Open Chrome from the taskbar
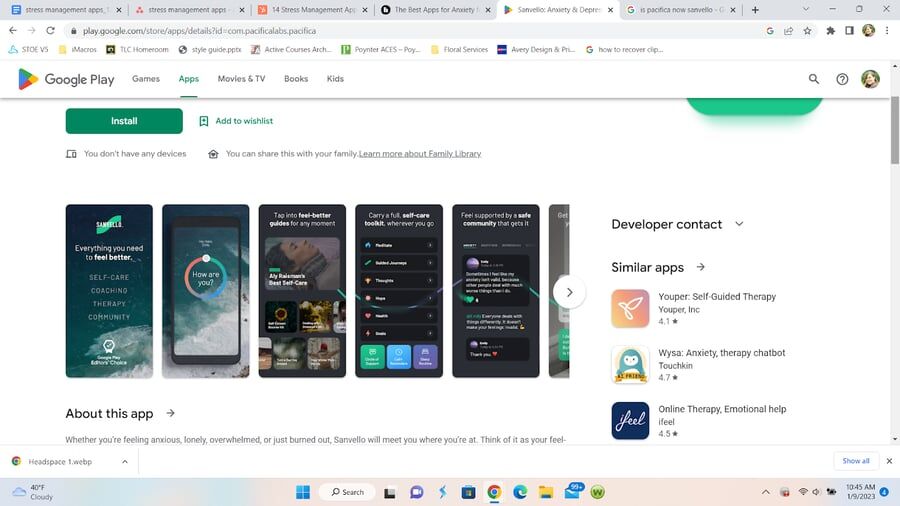The width and height of the screenshot is (900, 506). tap(494, 492)
